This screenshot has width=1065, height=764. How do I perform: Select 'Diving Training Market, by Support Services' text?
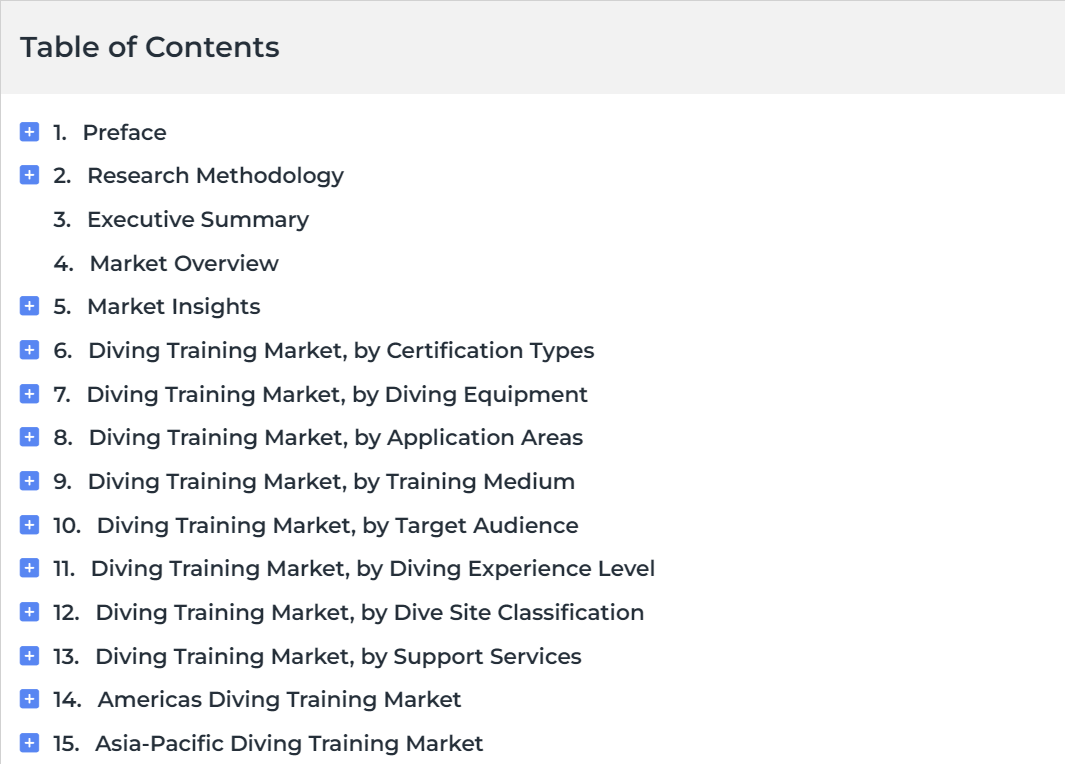click(x=338, y=656)
